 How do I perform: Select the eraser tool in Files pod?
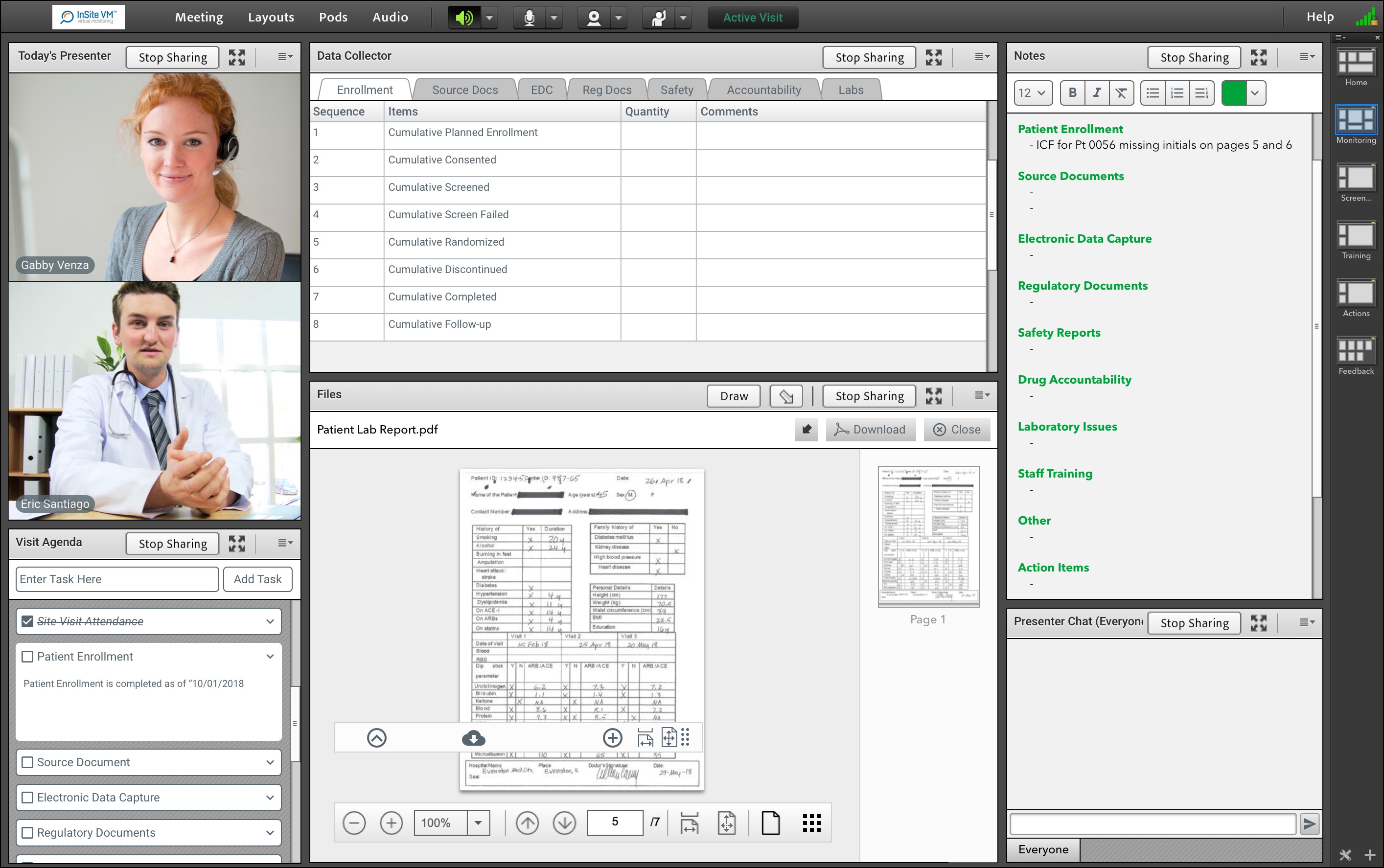click(786, 396)
